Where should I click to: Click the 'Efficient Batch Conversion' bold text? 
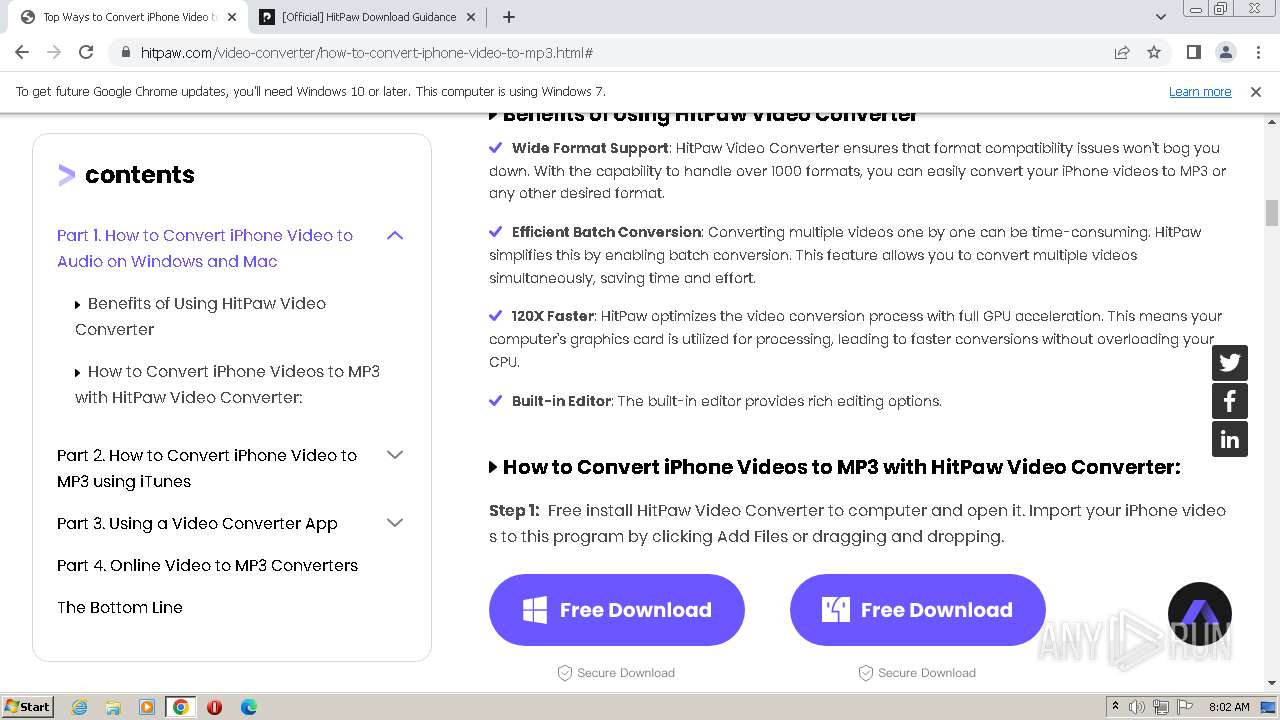pyautogui.click(x=607, y=232)
